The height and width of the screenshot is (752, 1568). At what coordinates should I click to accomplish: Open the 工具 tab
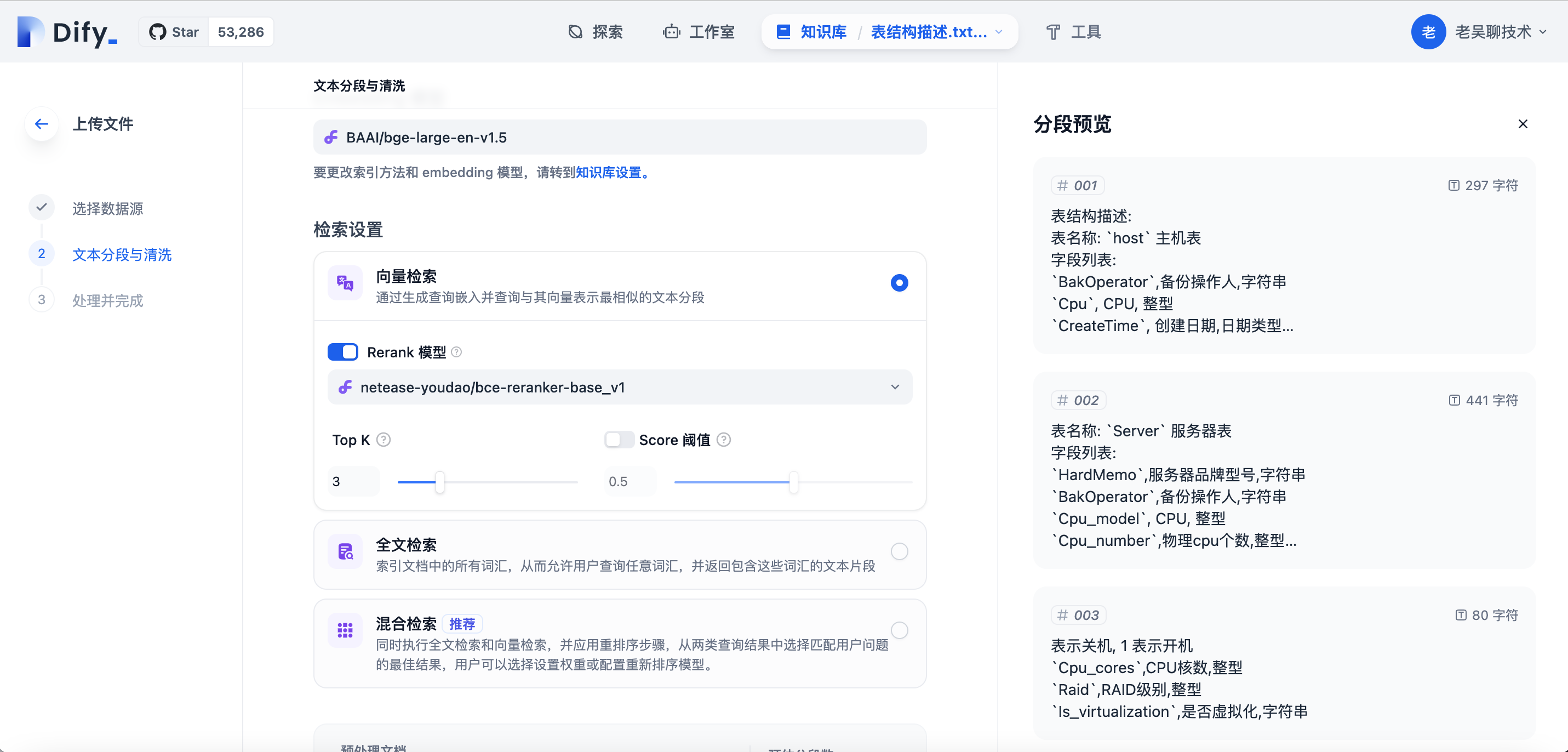click(x=1074, y=32)
